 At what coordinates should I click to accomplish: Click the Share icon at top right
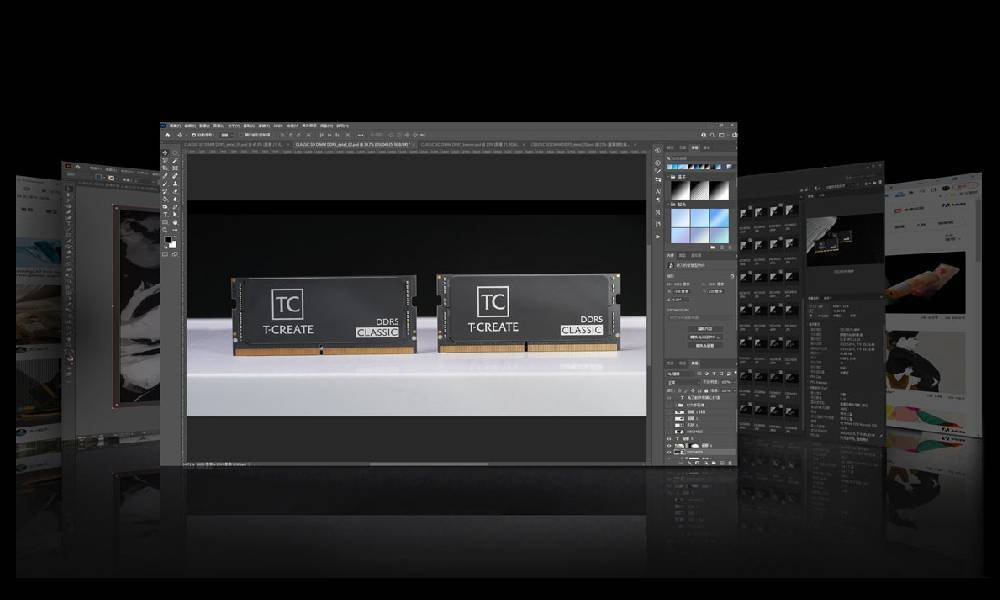coord(734,135)
